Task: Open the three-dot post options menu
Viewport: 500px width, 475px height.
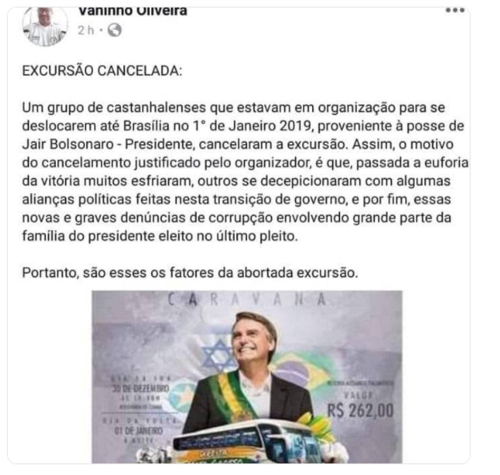Action: [x=455, y=10]
